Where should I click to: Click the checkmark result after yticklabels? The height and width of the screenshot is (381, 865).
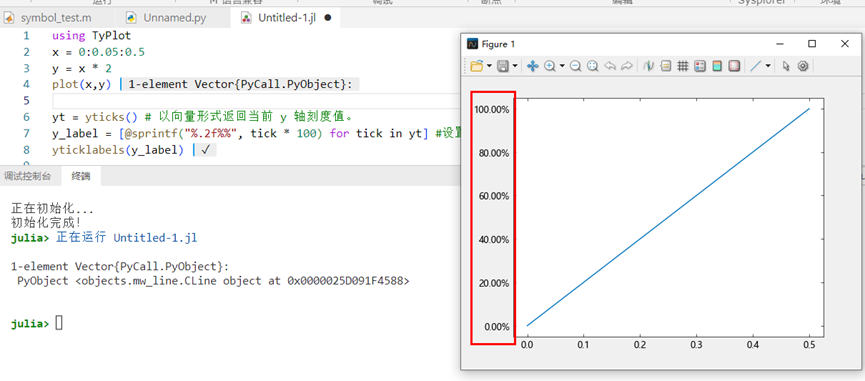[x=206, y=150]
